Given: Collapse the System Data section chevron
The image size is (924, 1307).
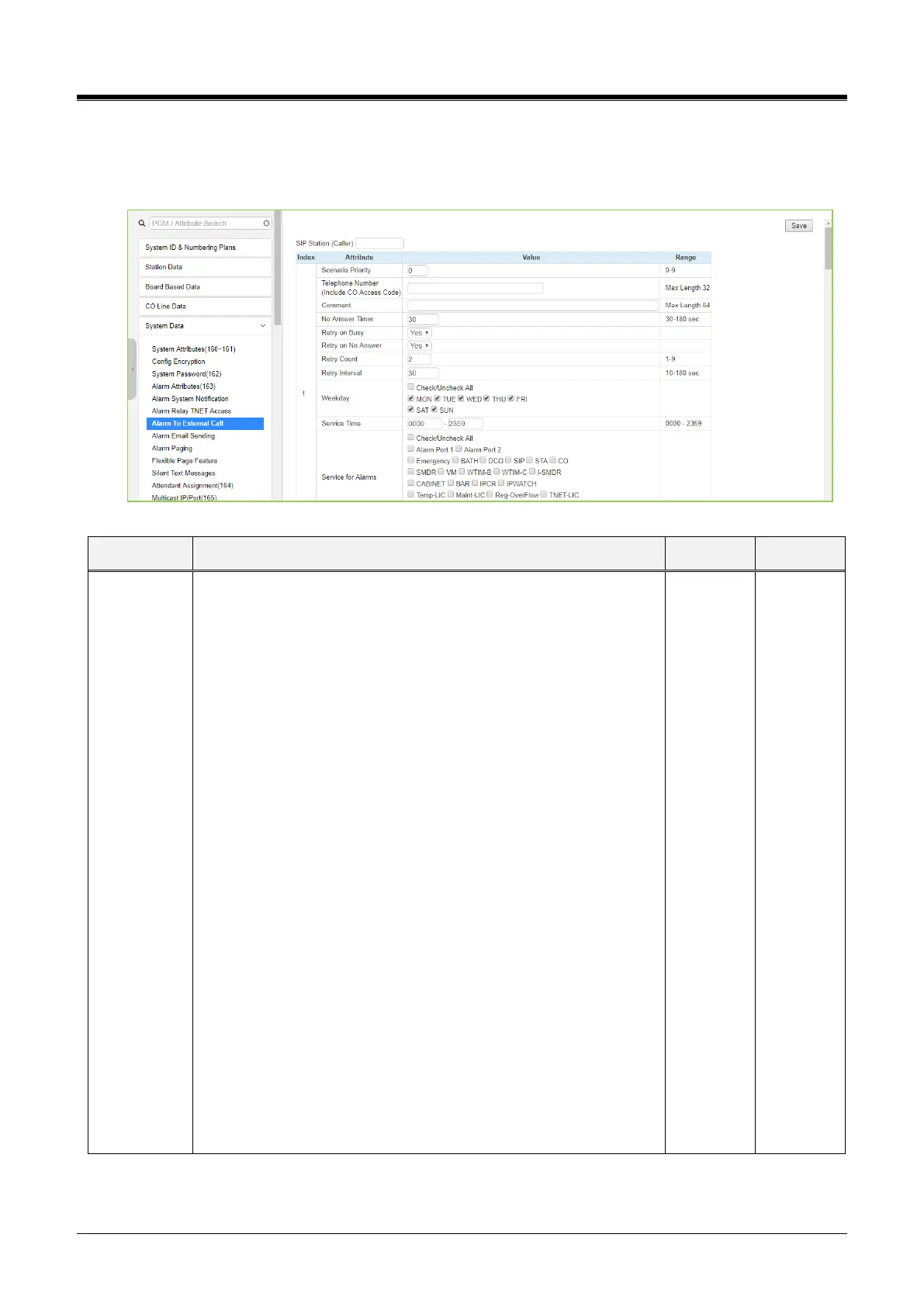Looking at the screenshot, I should pos(263,326).
